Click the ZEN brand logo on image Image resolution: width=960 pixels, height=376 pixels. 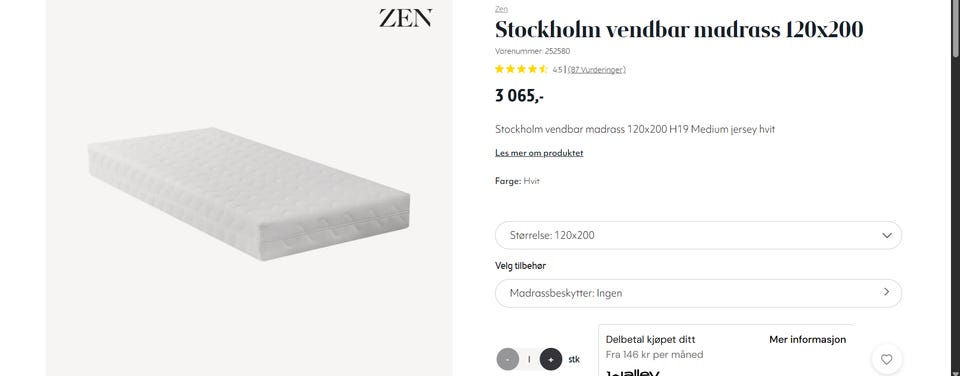click(405, 18)
